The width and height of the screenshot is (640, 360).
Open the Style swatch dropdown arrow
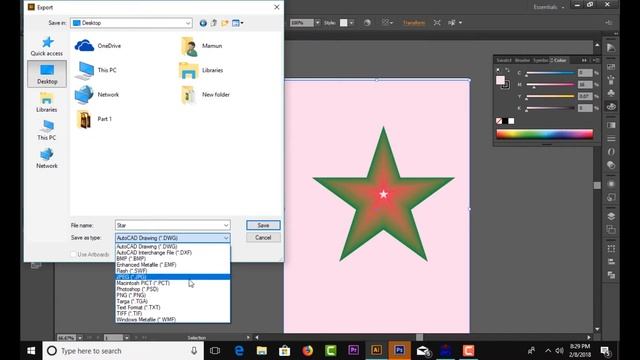tap(351, 23)
